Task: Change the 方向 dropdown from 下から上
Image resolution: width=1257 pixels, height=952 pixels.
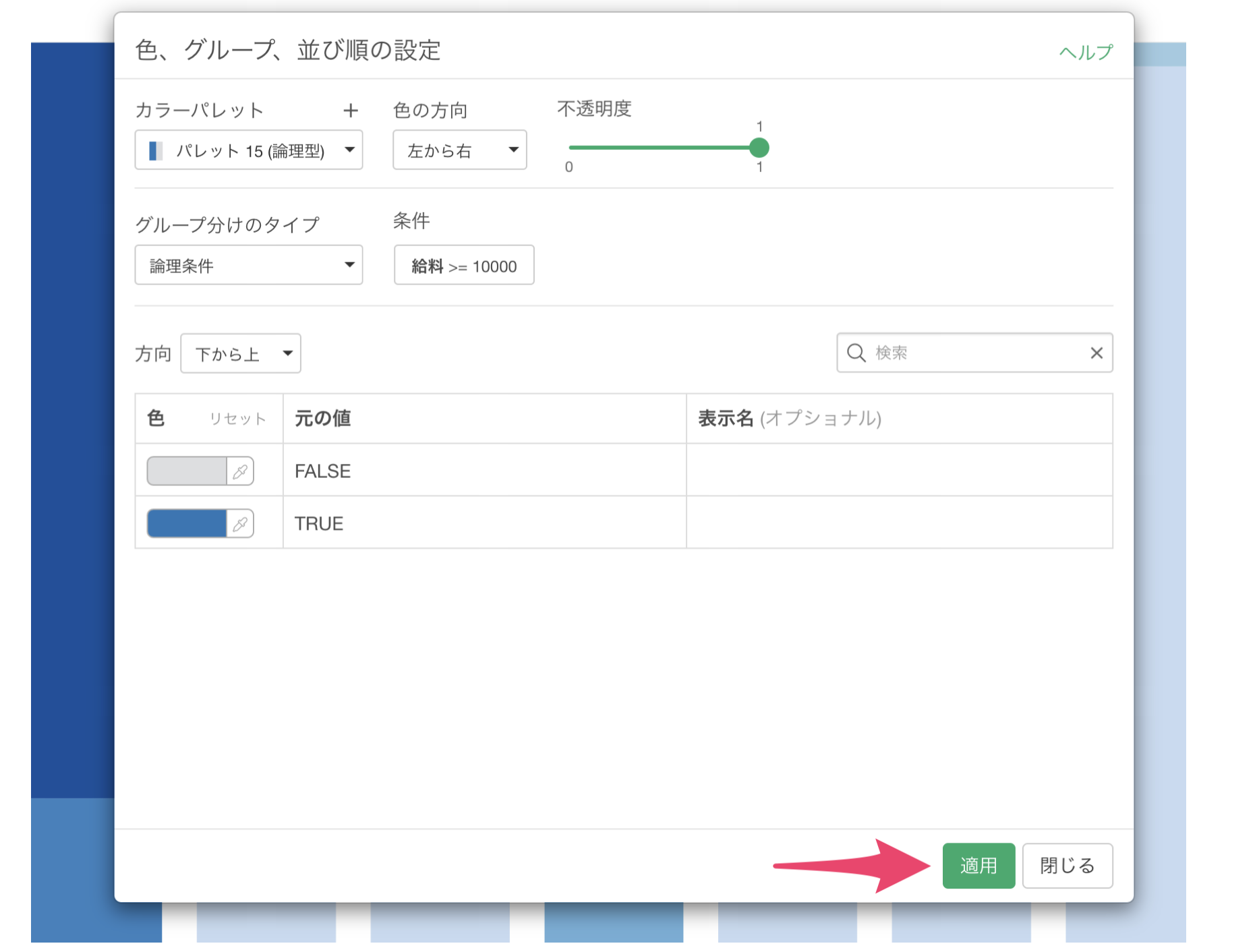Action: point(240,353)
